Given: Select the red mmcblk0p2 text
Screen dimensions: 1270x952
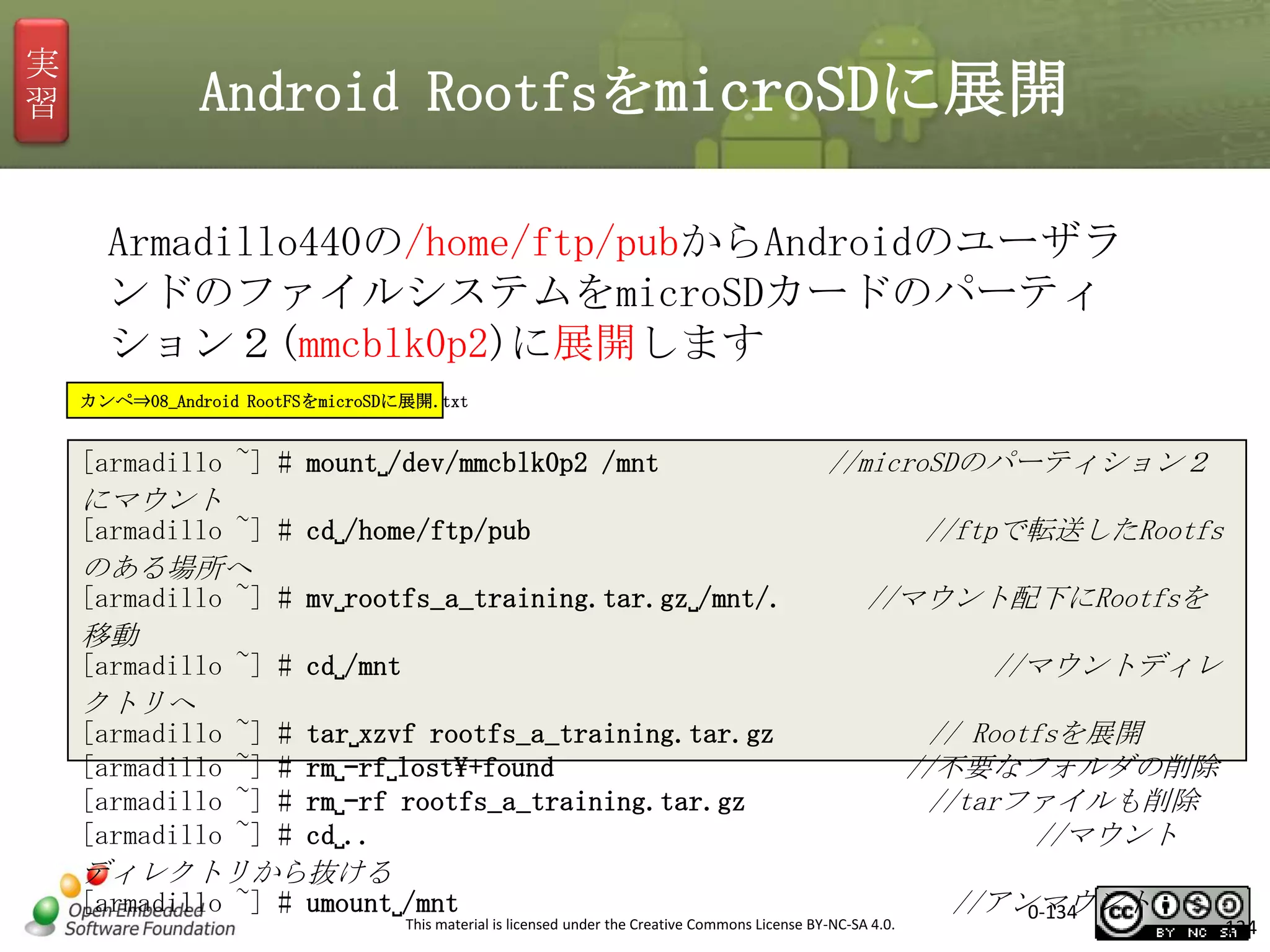Looking at the screenshot, I should click(x=393, y=343).
